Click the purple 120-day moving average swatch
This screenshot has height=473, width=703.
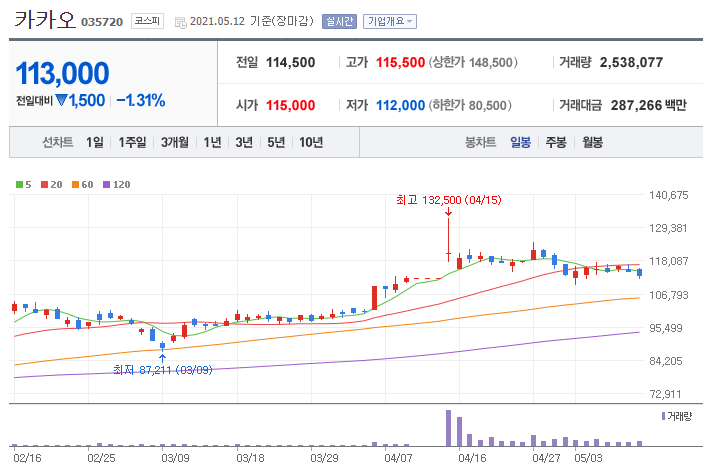click(106, 184)
